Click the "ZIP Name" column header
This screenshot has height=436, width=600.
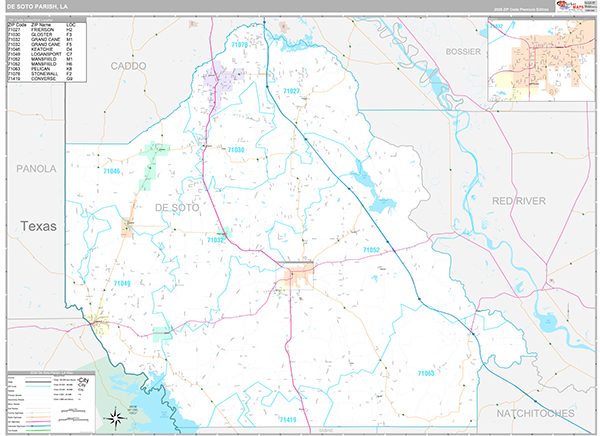[41, 25]
